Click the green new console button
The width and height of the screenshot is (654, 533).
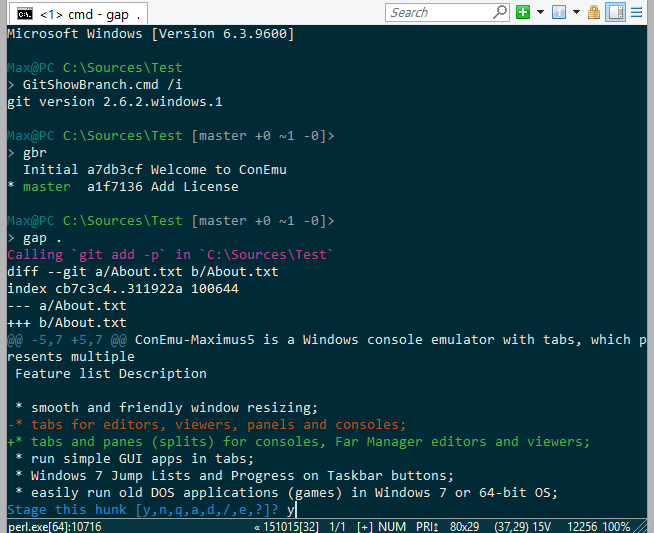click(523, 13)
